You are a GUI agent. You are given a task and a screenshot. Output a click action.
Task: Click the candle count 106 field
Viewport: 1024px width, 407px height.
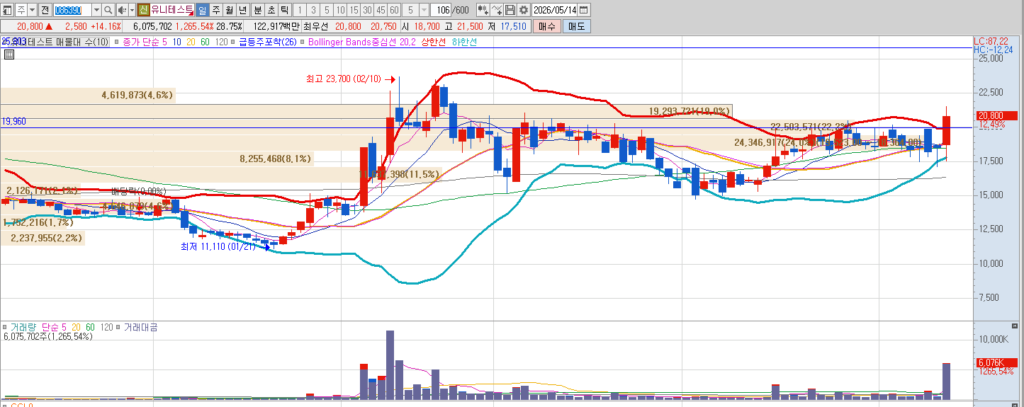coord(441,10)
